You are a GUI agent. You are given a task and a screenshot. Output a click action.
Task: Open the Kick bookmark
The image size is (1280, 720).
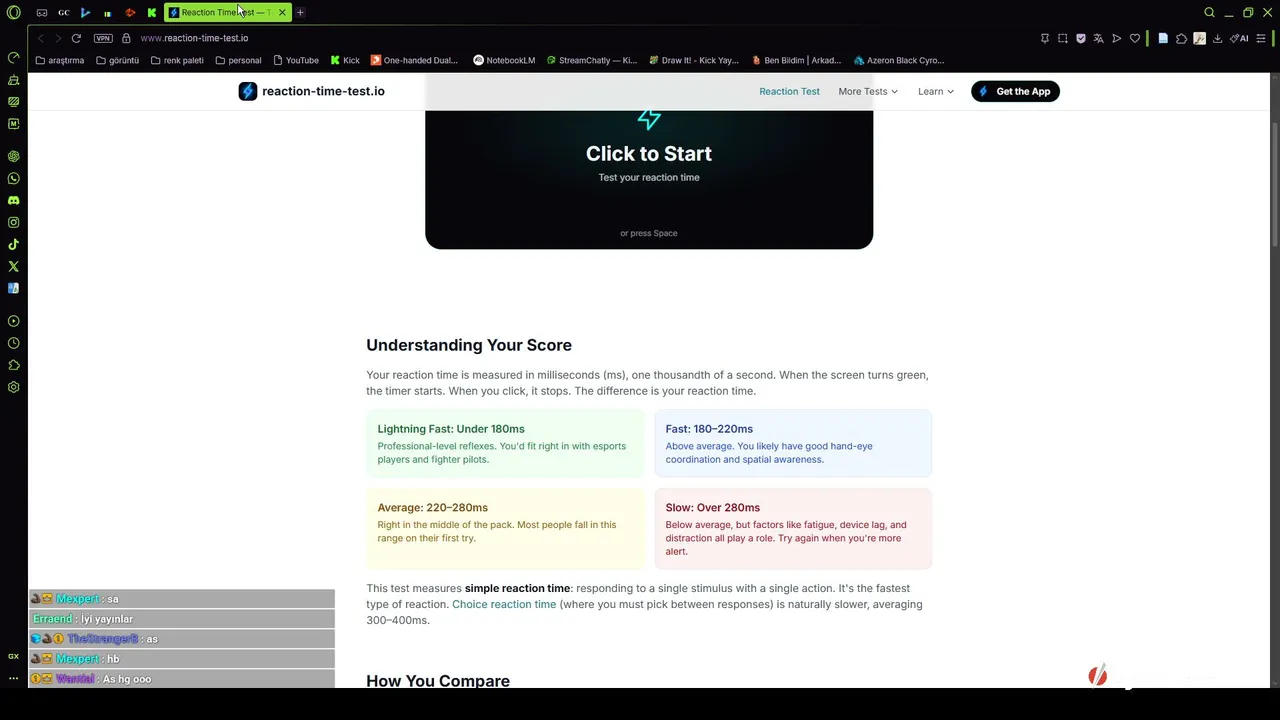(x=345, y=60)
